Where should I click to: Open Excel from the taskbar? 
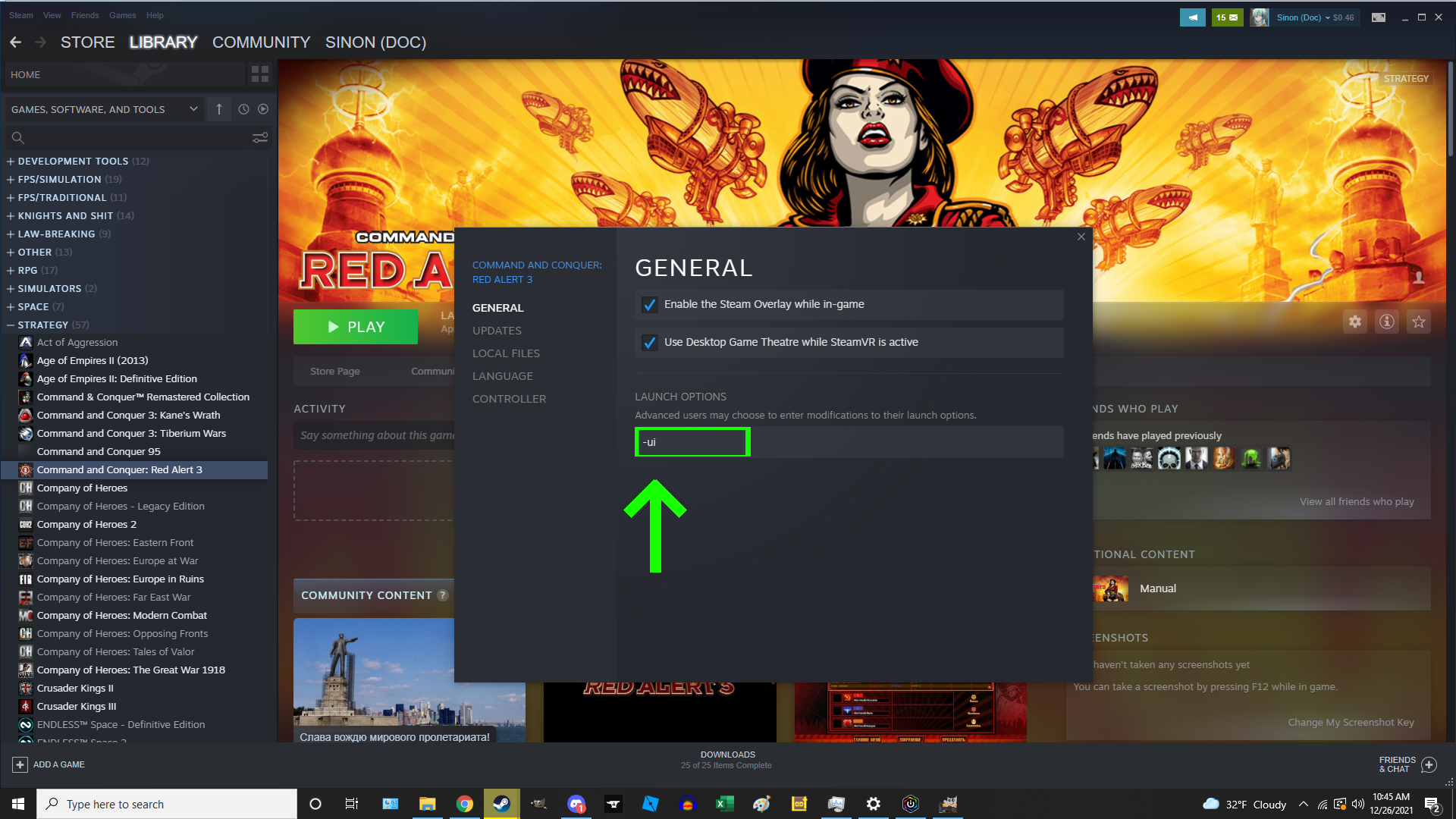[725, 804]
